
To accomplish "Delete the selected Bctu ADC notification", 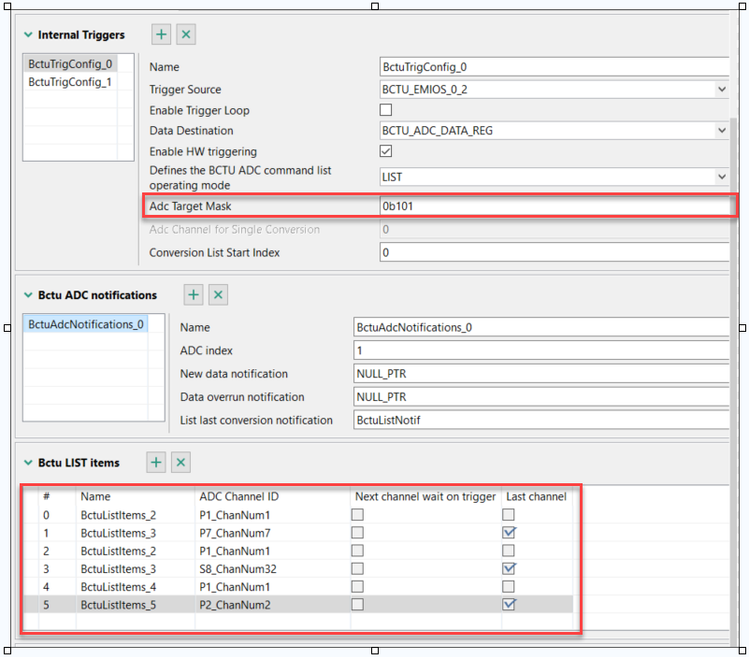I will tap(218, 295).
